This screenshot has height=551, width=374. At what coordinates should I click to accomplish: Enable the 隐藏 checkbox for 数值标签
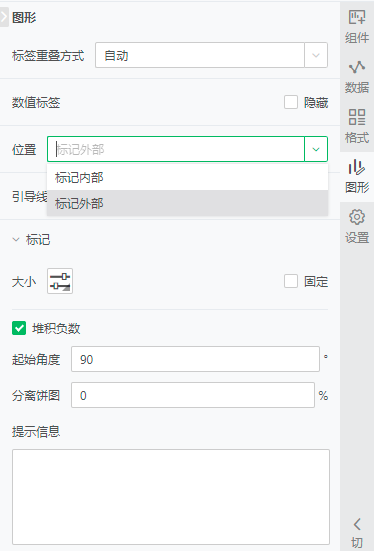[x=291, y=102]
